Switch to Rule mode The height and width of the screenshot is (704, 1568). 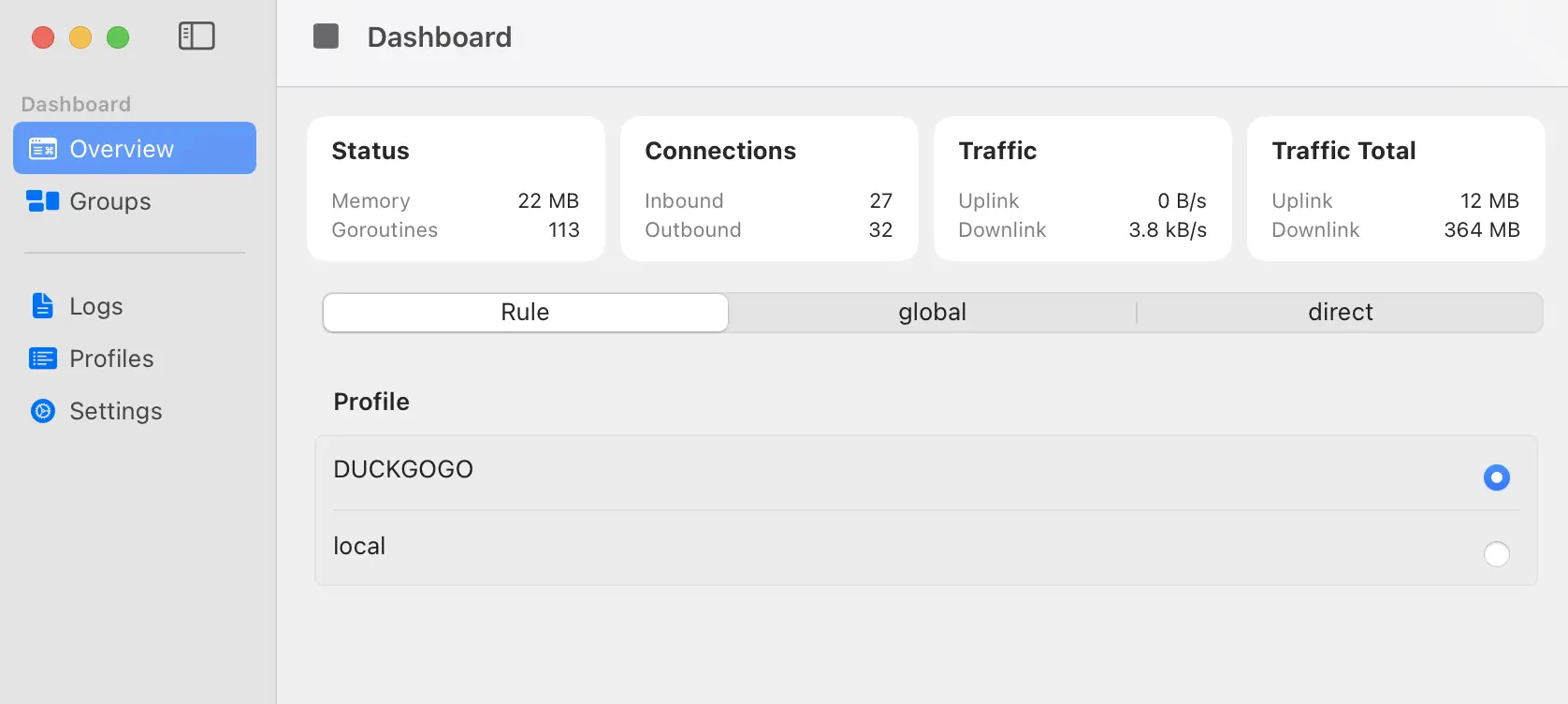click(x=525, y=313)
